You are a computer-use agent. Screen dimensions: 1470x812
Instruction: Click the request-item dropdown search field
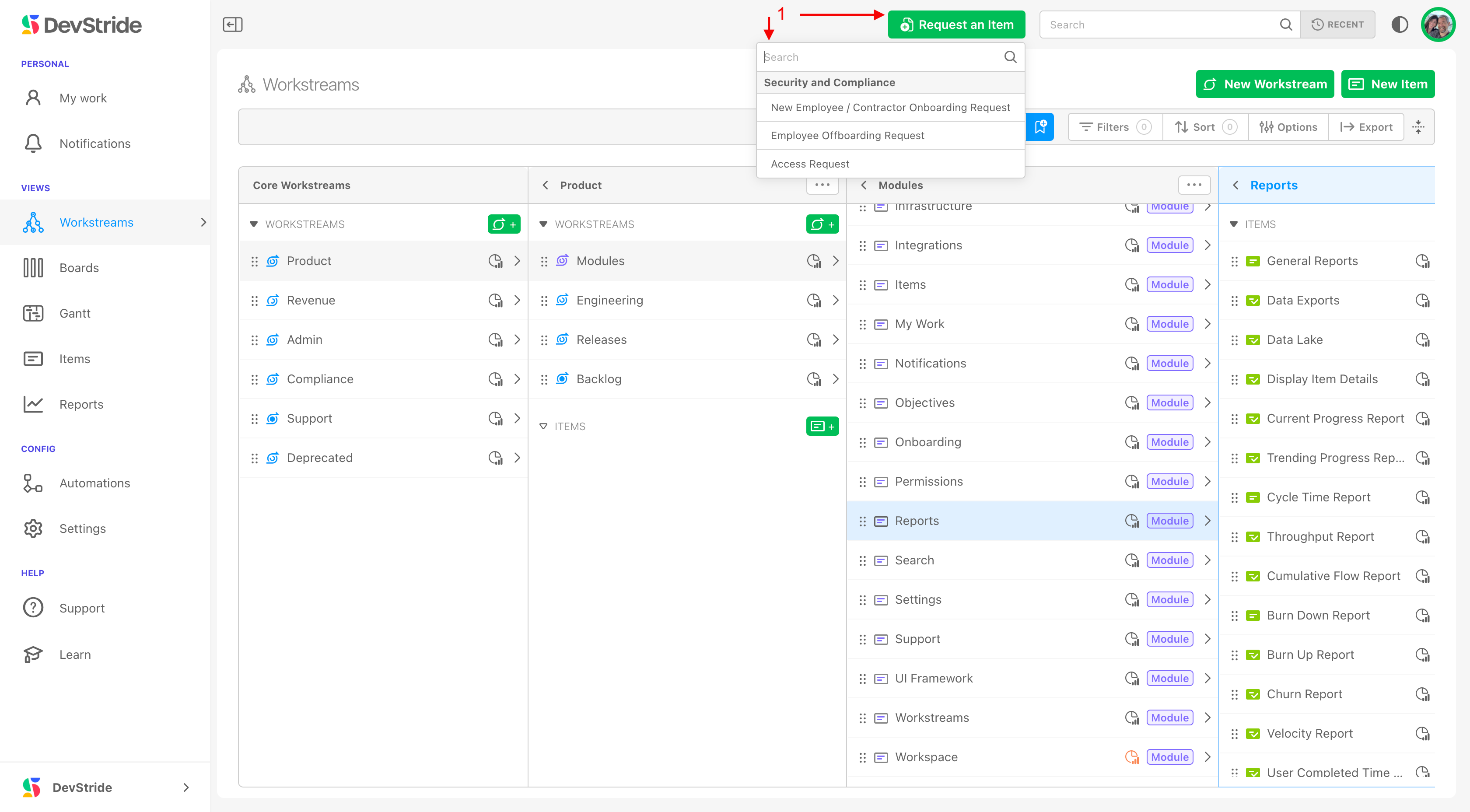coord(879,57)
